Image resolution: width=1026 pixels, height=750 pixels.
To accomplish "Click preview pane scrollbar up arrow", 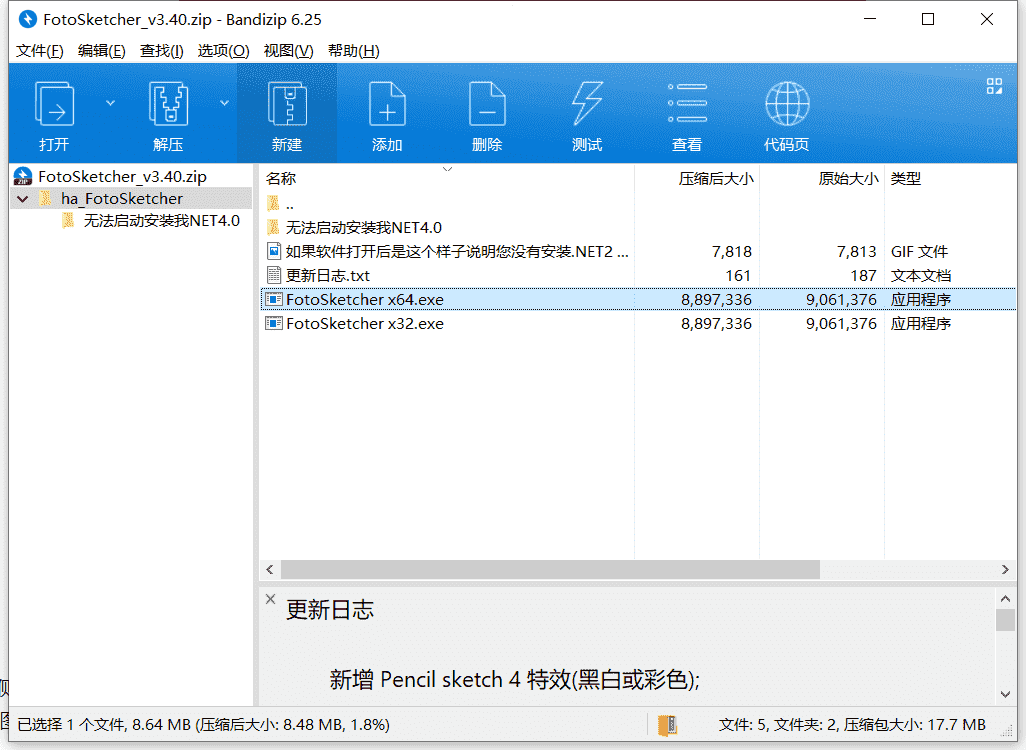I will [x=1006, y=599].
